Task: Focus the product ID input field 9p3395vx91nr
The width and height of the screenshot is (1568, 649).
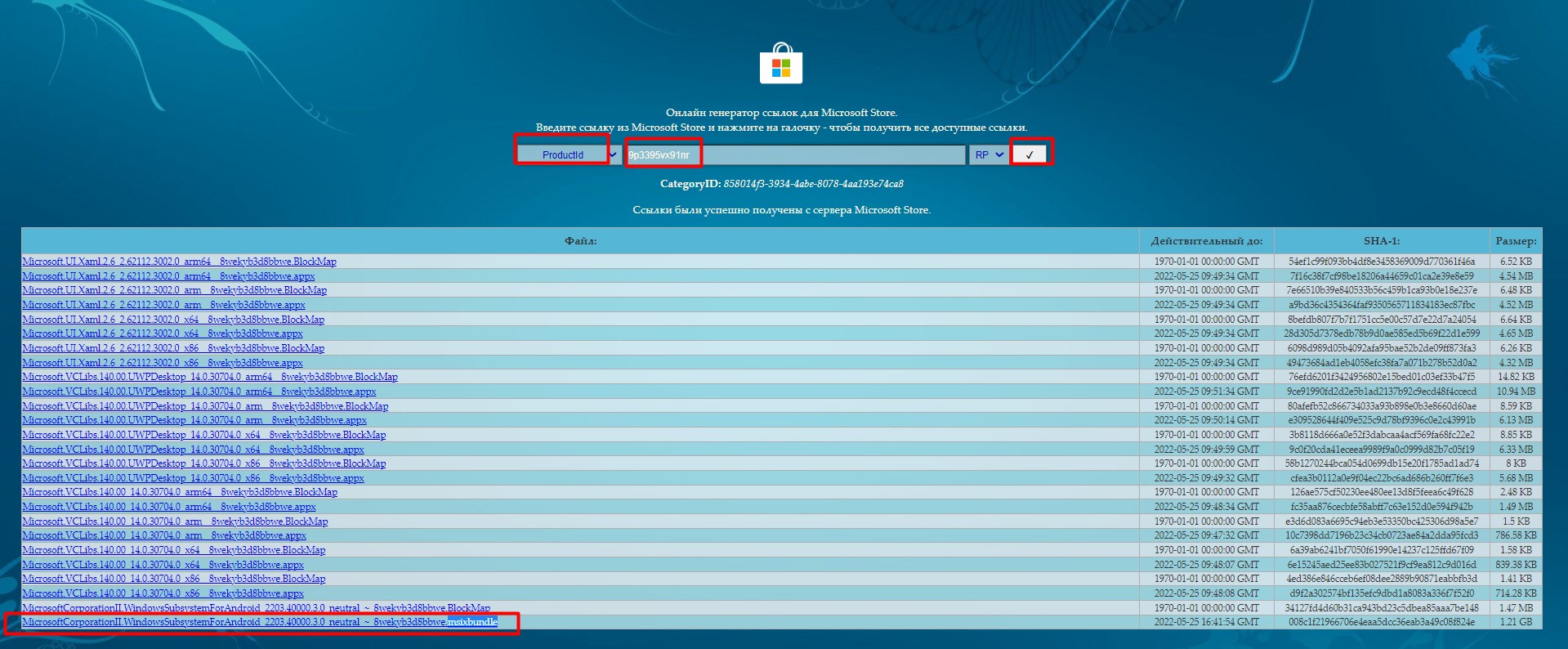Action: pos(795,154)
